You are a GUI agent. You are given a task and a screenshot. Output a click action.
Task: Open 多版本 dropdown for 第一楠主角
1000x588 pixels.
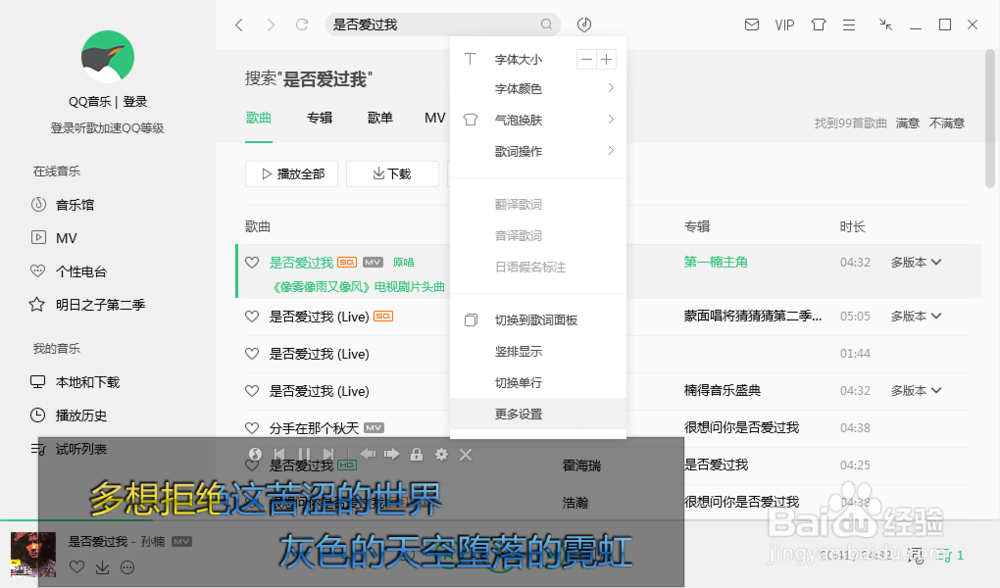[x=916, y=262]
